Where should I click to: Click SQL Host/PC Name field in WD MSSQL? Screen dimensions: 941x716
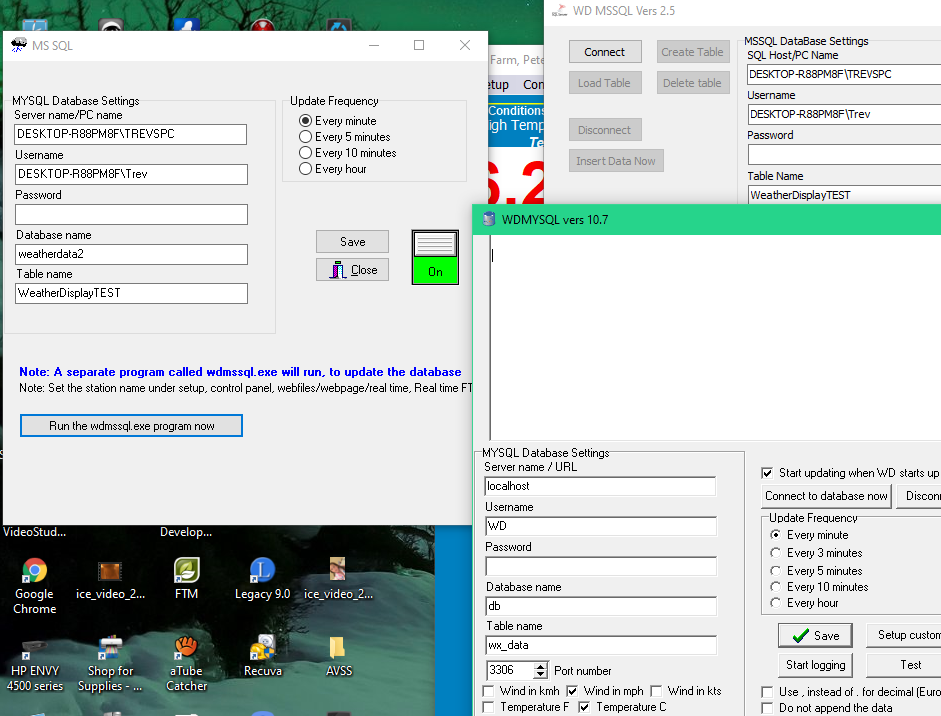pos(844,74)
